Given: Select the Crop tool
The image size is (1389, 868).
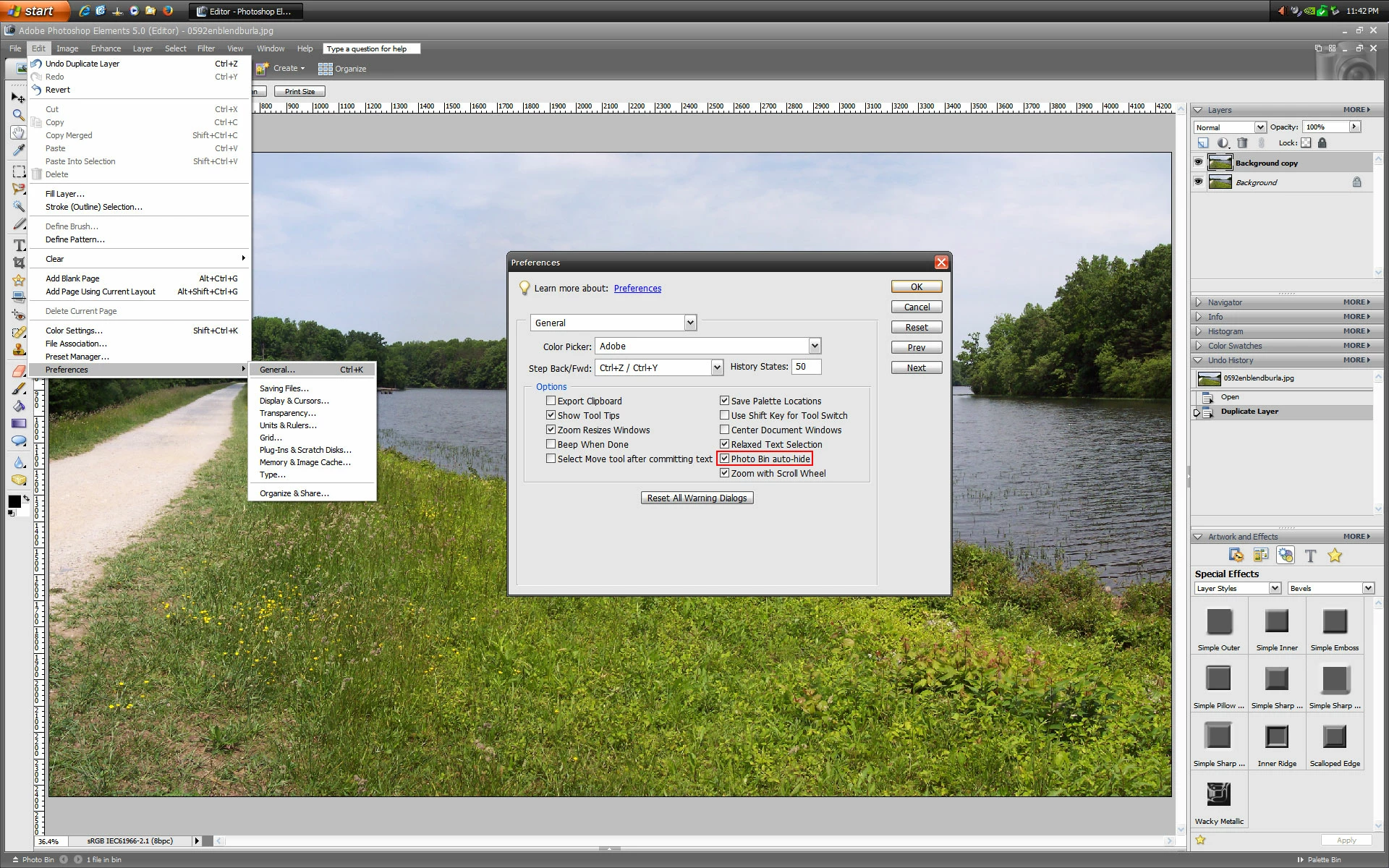Looking at the screenshot, I should coord(19,263).
